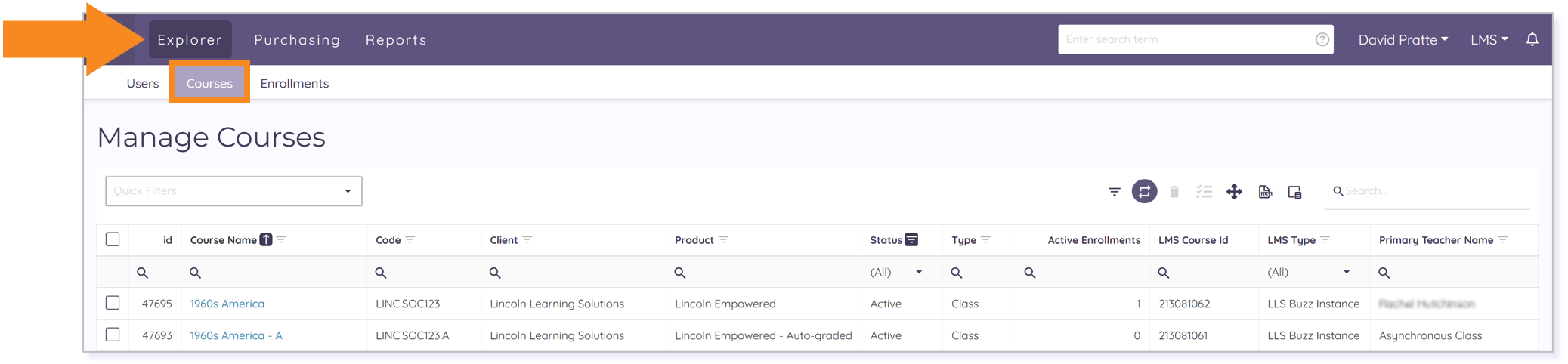Click the help question mark in the search box
Image resolution: width=1568 pixels, height=364 pixels.
(x=1322, y=39)
